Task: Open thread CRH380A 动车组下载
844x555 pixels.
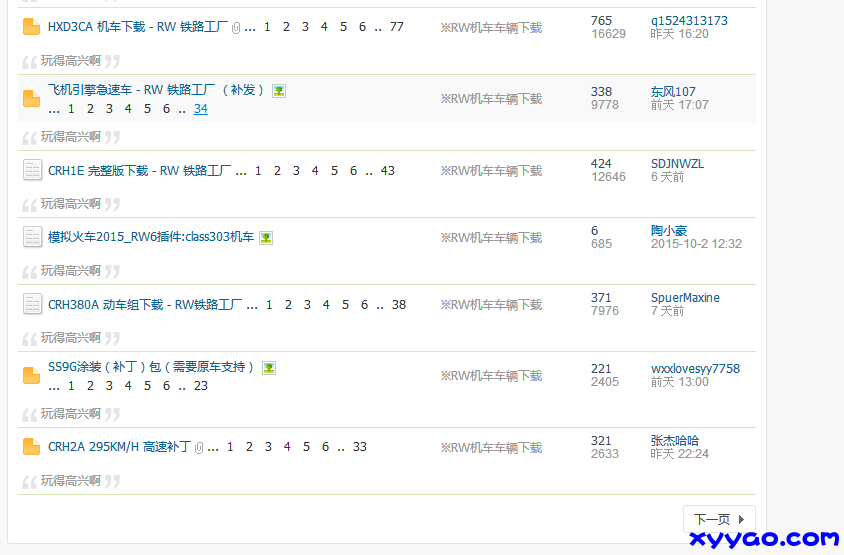Action: click(145, 305)
